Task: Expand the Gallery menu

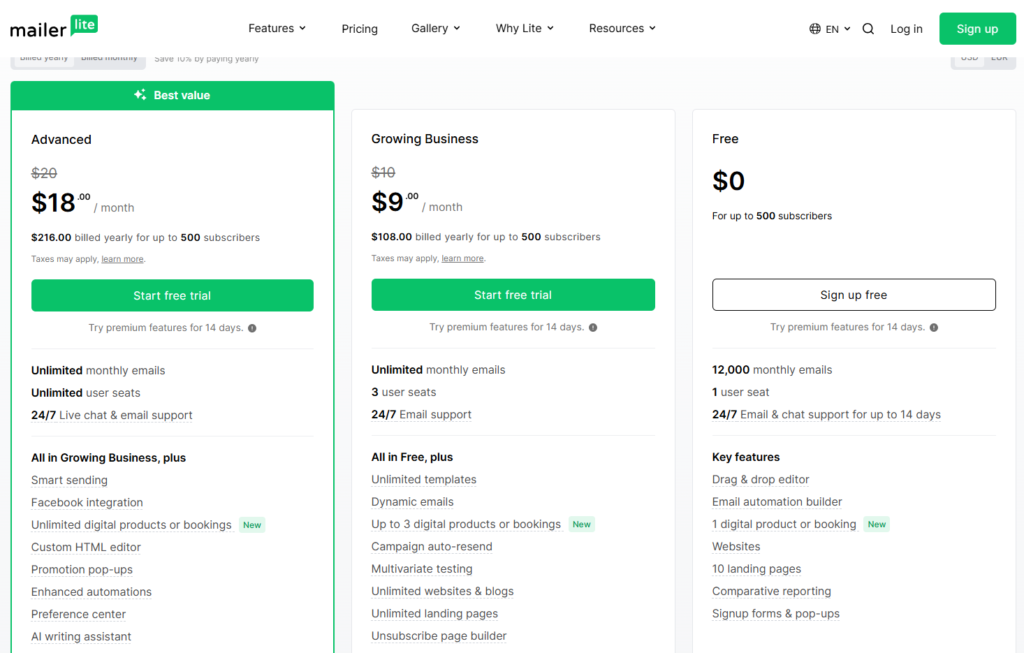Action: point(436,28)
